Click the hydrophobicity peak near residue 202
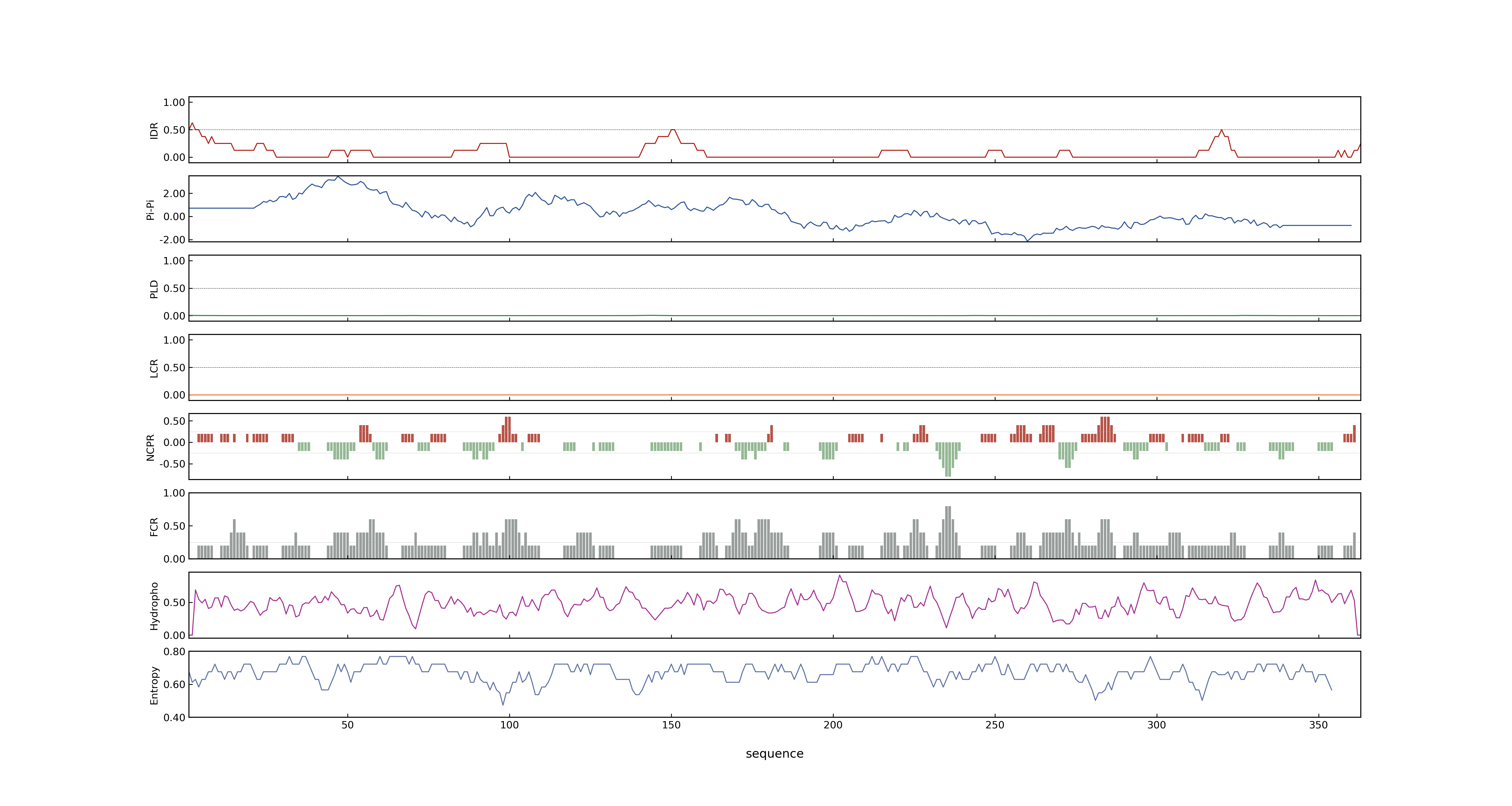 pos(839,576)
